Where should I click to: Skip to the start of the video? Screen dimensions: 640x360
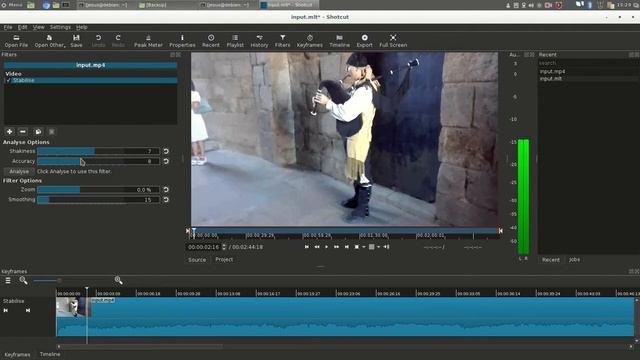pos(307,247)
